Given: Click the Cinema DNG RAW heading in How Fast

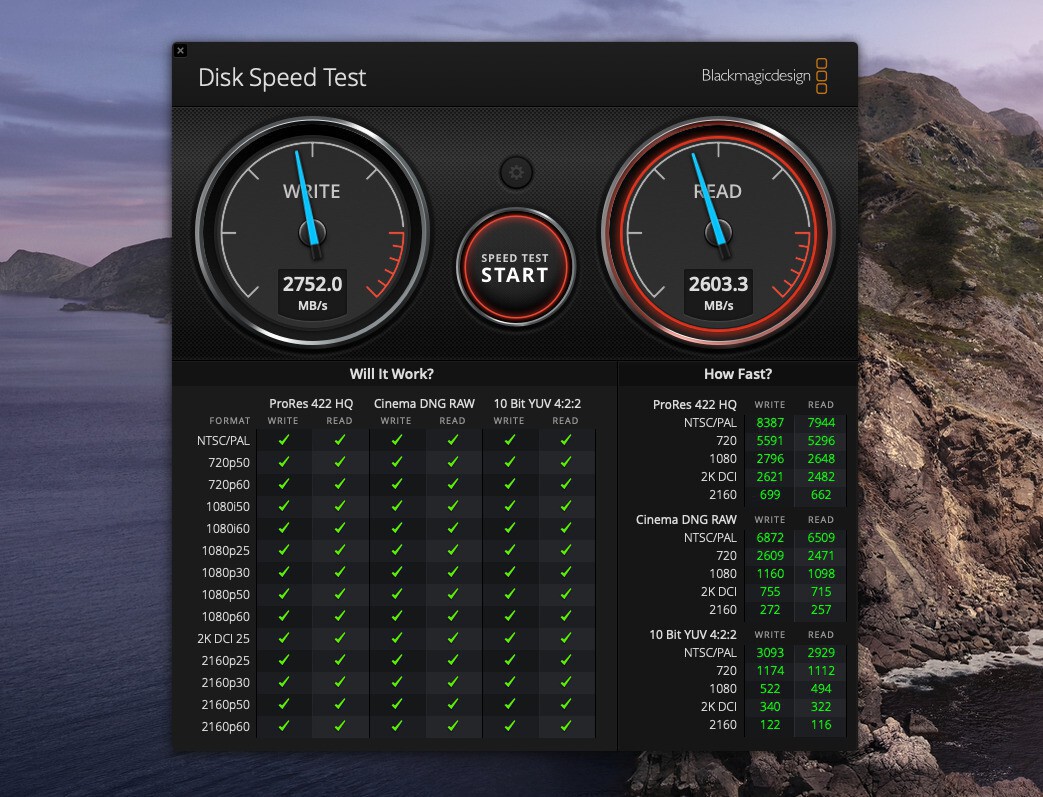Looking at the screenshot, I should pyautogui.click(x=686, y=520).
